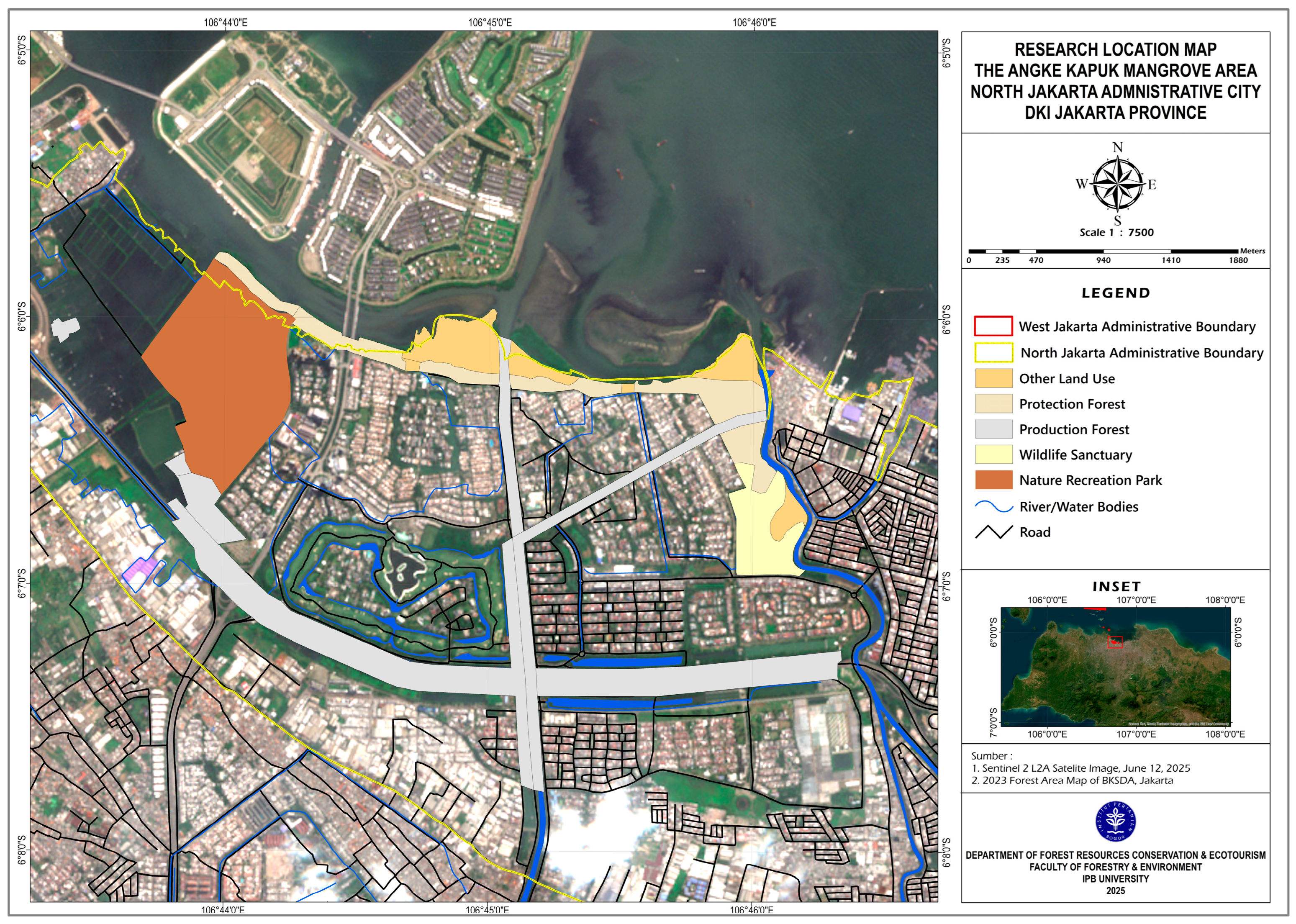Click the Sentinel 2 L2A source line
1296x924 pixels.
point(1081,768)
